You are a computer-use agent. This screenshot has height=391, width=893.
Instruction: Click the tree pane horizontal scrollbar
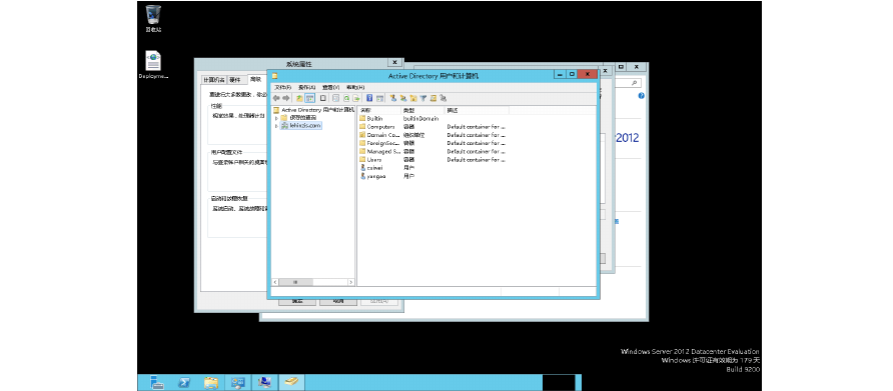pyautogui.click(x=313, y=282)
